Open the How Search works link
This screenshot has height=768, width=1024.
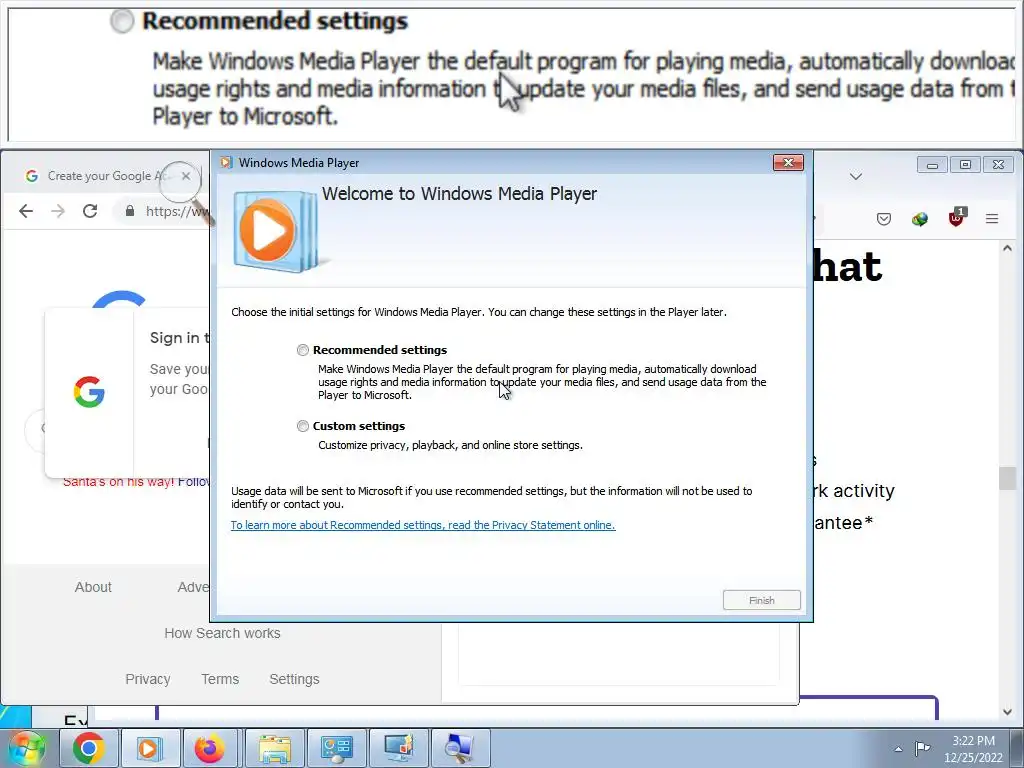[x=222, y=633]
